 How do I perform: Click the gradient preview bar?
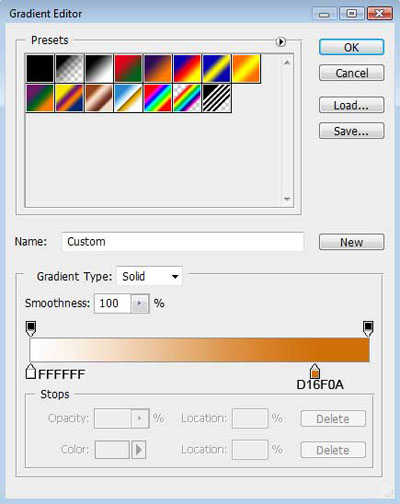click(x=199, y=350)
